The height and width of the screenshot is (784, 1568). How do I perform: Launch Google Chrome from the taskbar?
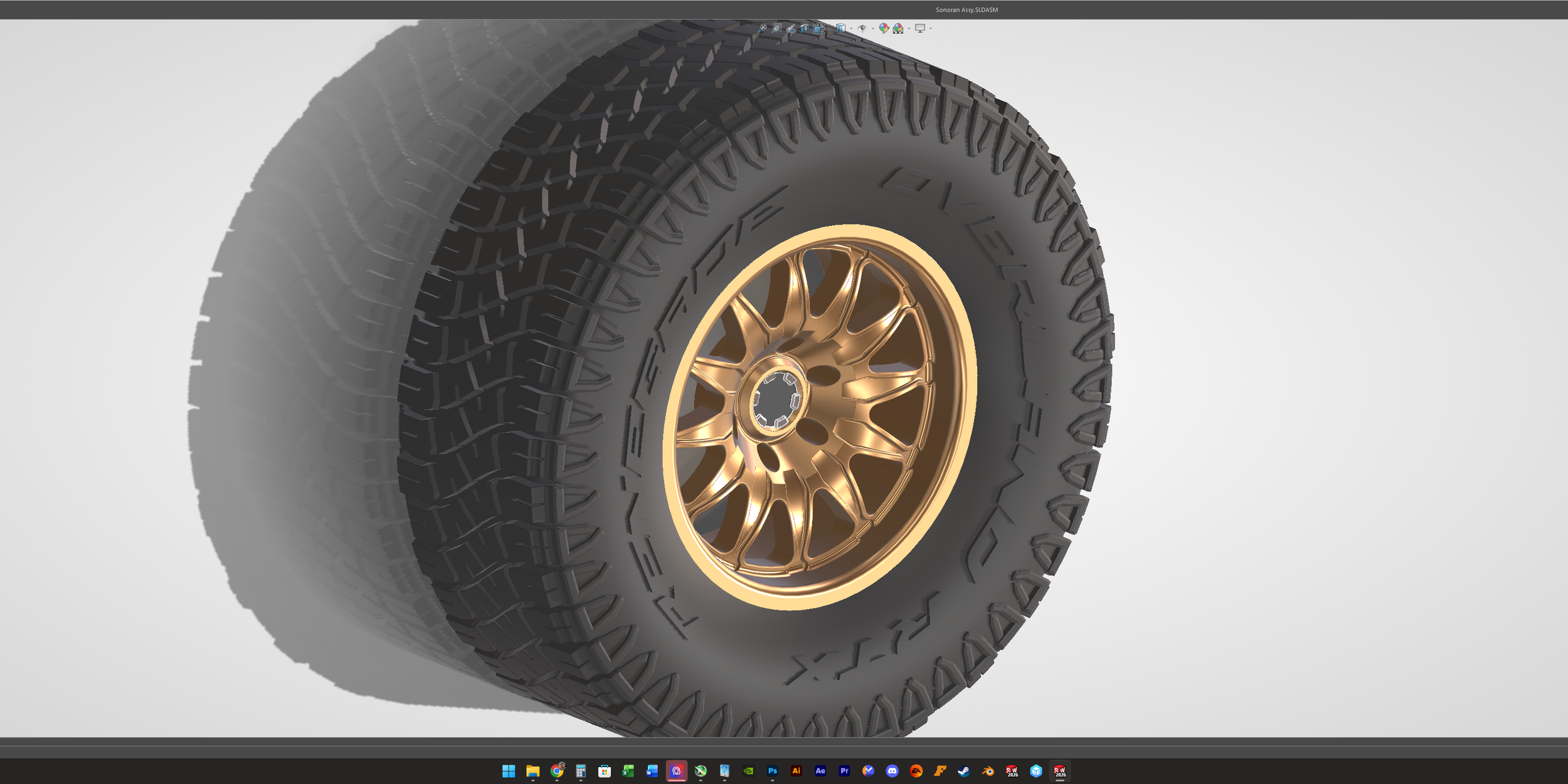point(557,771)
